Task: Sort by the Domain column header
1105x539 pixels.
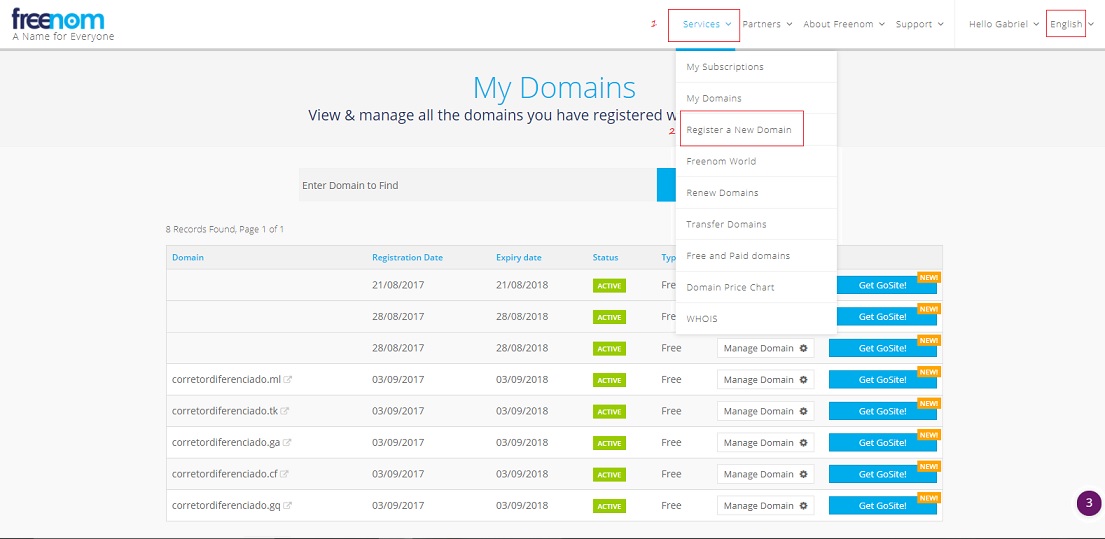Action: pos(187,258)
